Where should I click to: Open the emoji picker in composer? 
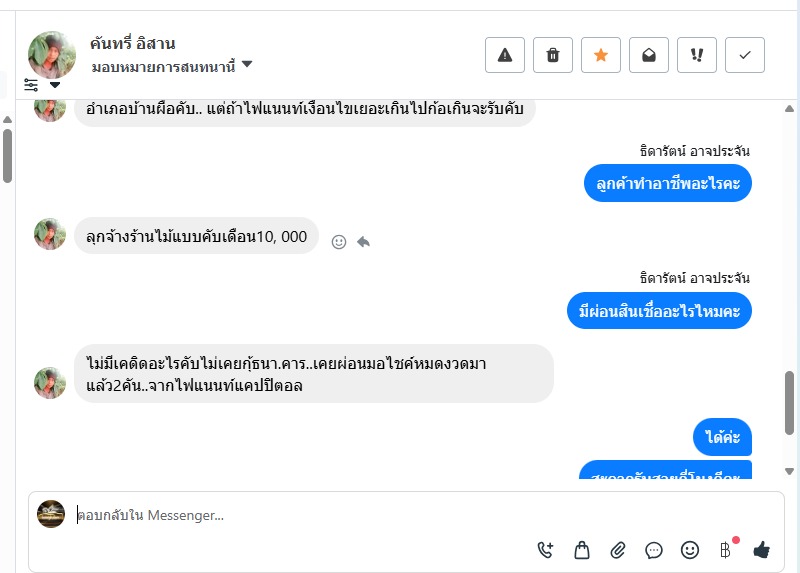690,549
